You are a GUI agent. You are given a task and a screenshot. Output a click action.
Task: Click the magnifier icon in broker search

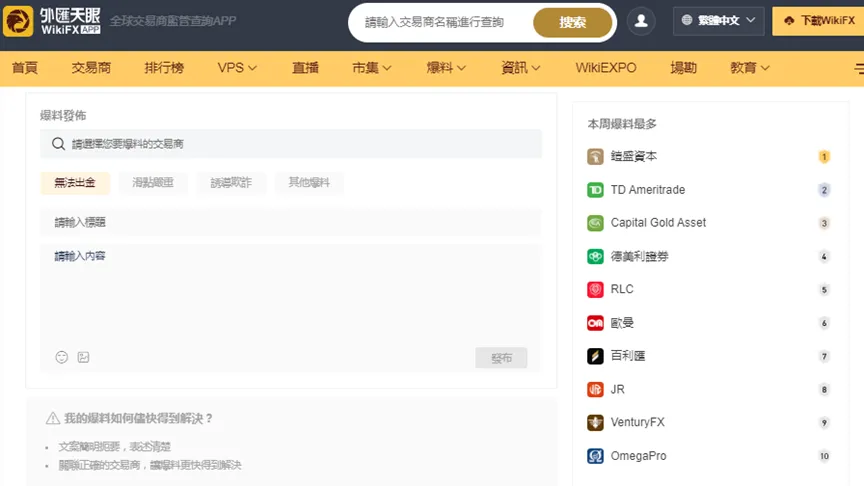[58, 144]
